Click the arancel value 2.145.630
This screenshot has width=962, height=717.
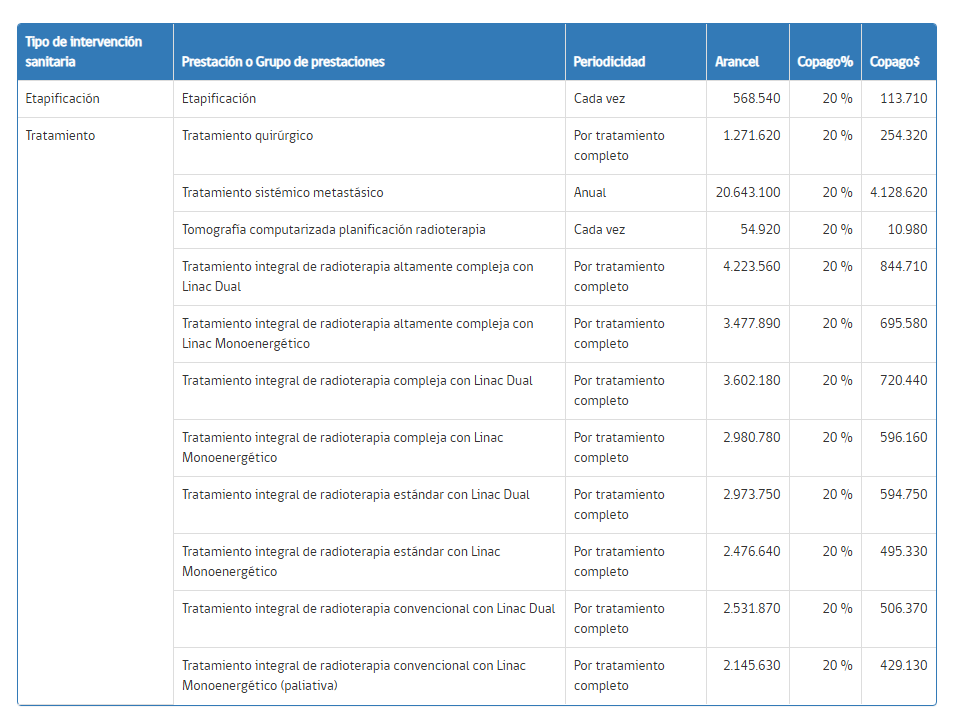click(751, 666)
